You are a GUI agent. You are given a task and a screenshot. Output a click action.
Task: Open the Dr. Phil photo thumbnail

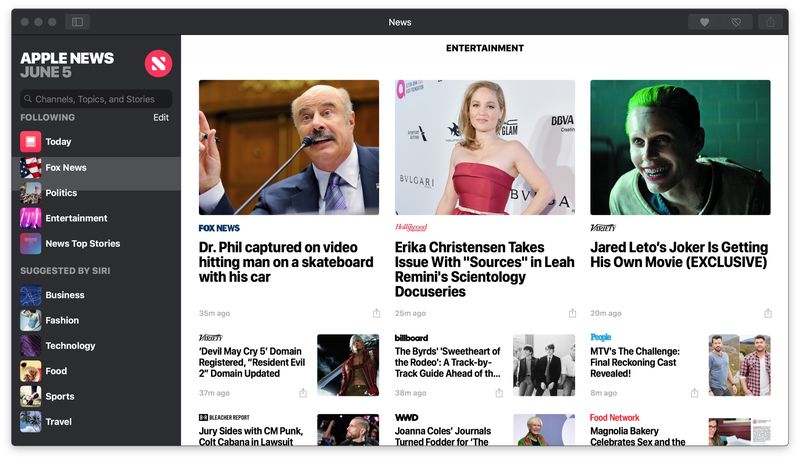point(289,147)
